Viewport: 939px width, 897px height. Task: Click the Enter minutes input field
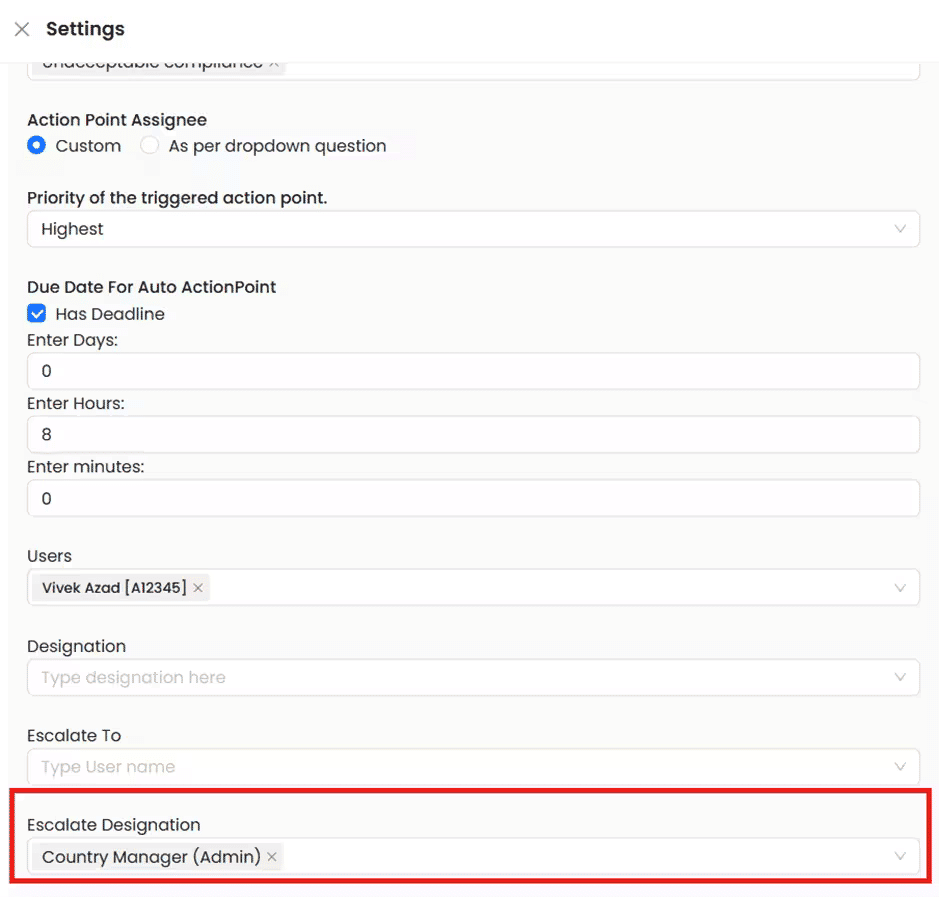click(x=472, y=498)
